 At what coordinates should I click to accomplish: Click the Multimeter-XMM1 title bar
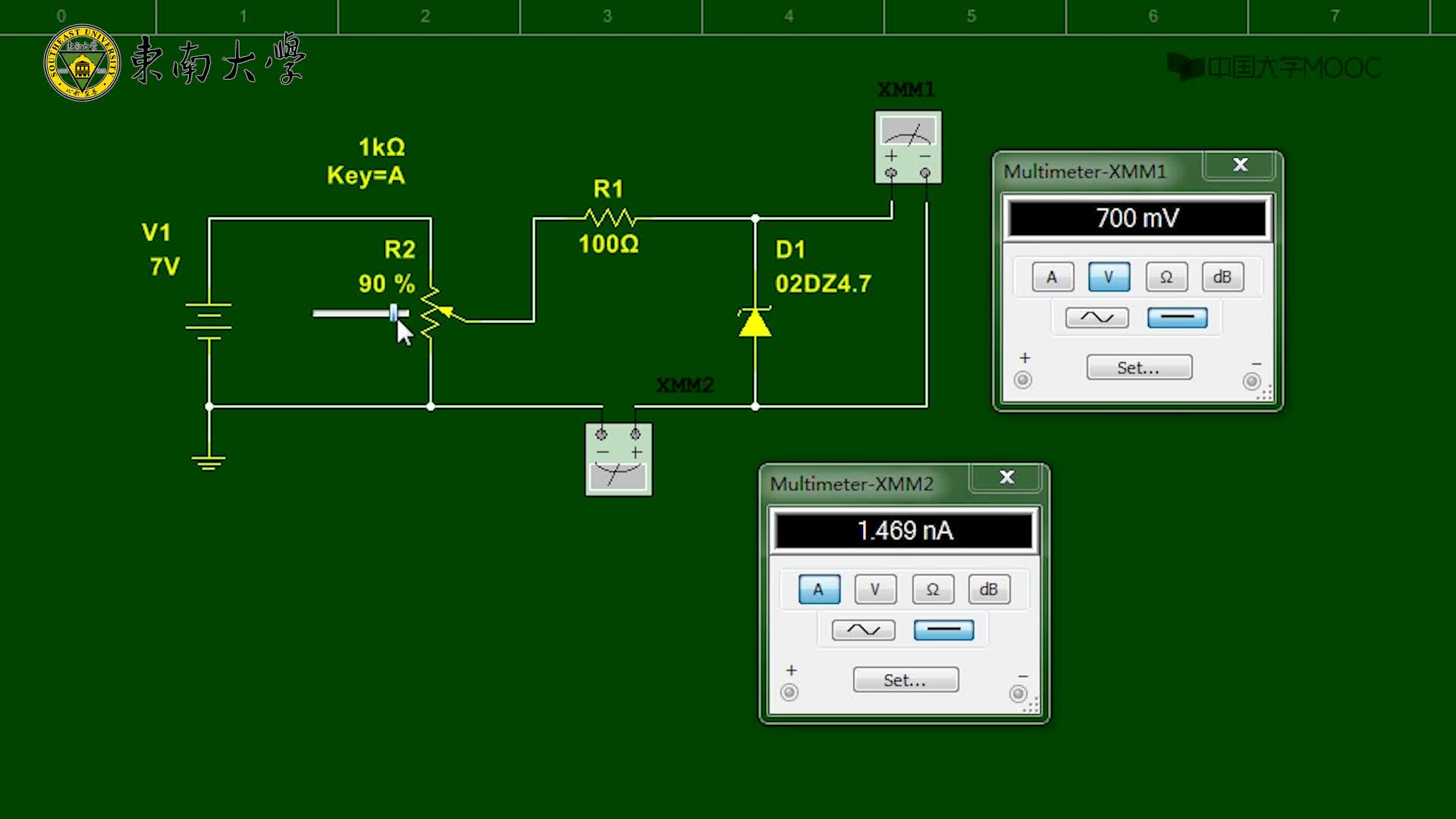click(x=1100, y=171)
